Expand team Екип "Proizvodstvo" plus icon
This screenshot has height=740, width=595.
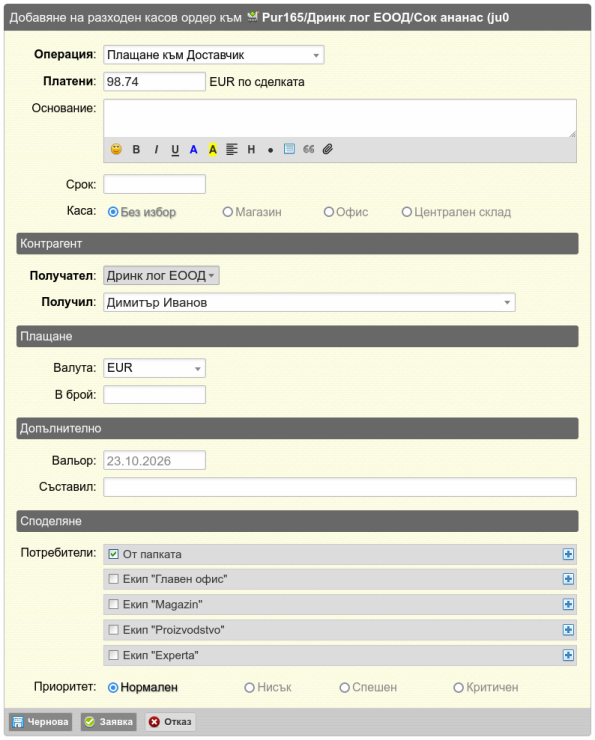[x=568, y=630]
